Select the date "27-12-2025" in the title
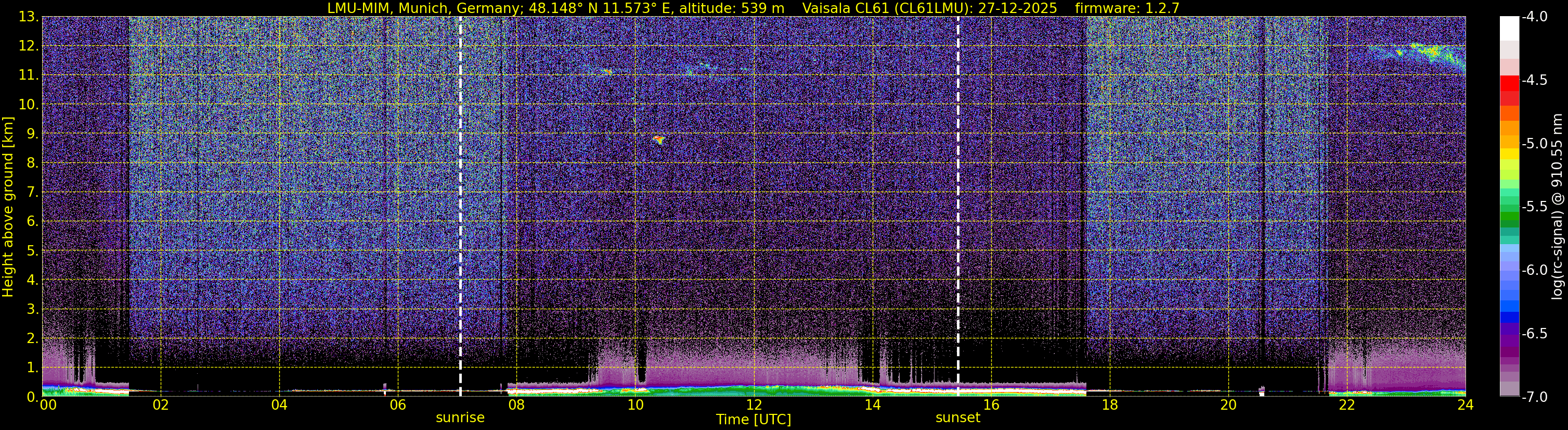The height and width of the screenshot is (430, 1568). click(x=1018, y=8)
